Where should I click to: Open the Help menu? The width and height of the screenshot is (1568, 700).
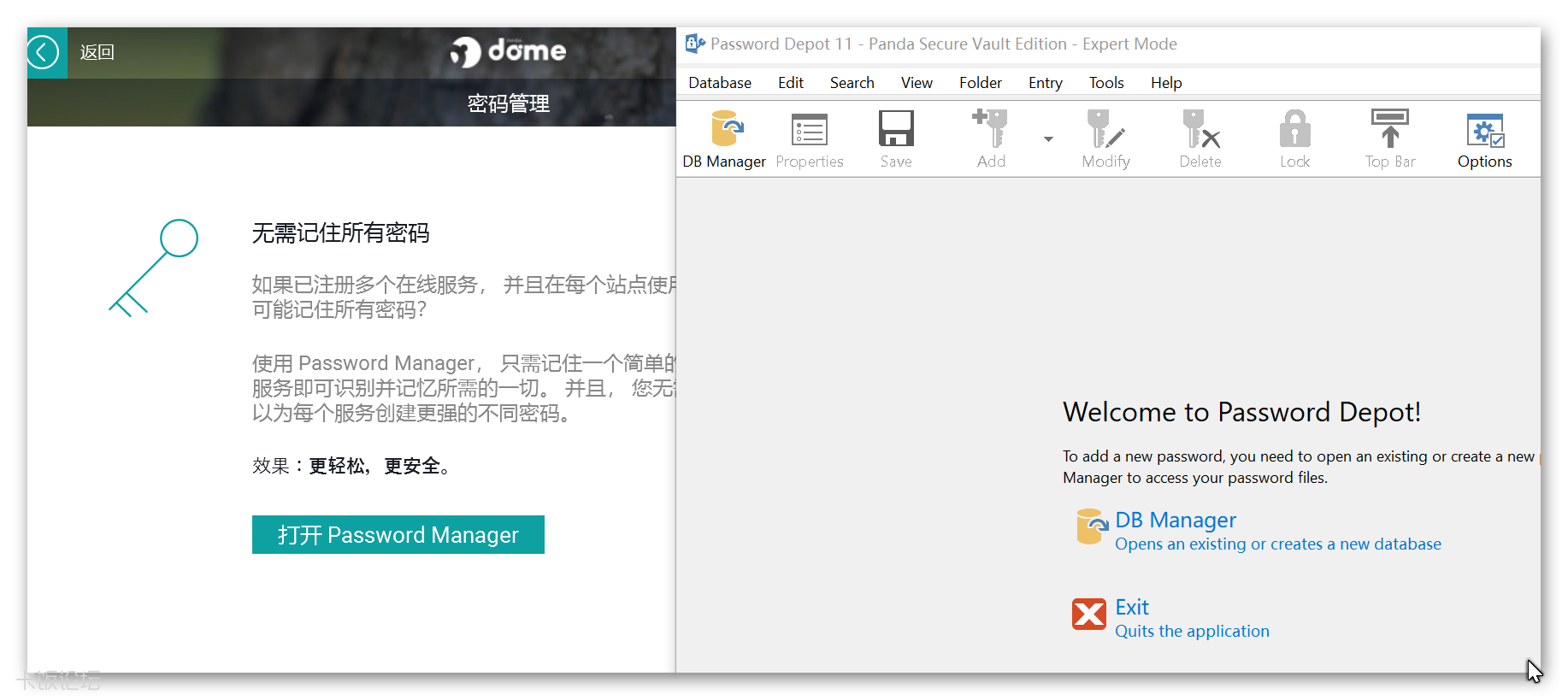coord(1165,83)
